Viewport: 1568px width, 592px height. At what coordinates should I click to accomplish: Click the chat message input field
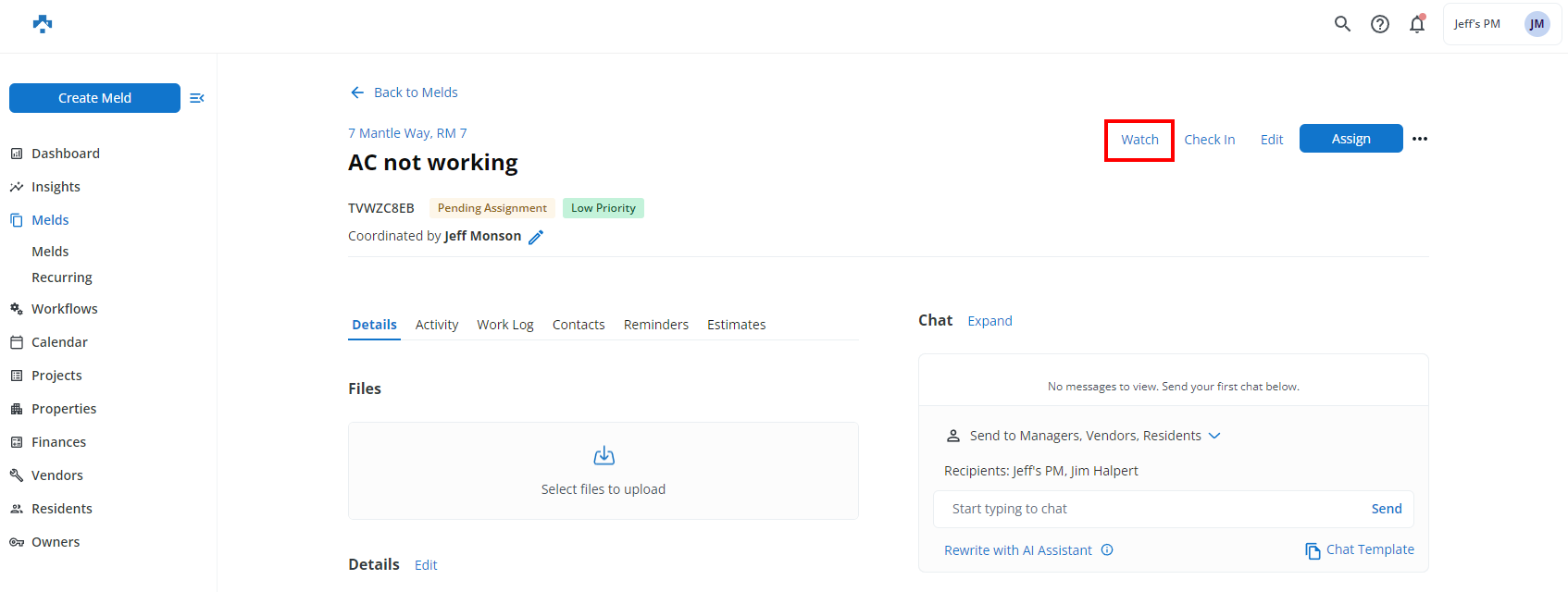(x=1148, y=509)
